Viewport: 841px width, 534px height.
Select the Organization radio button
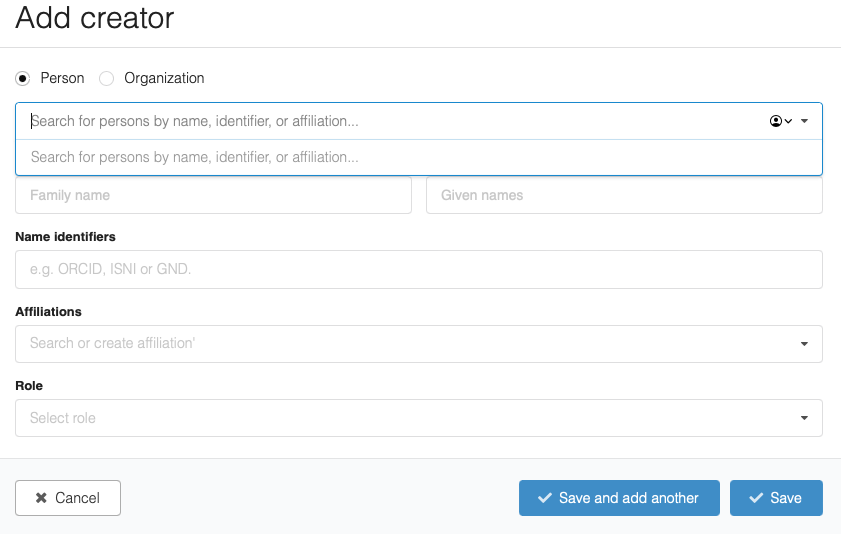coord(107,78)
